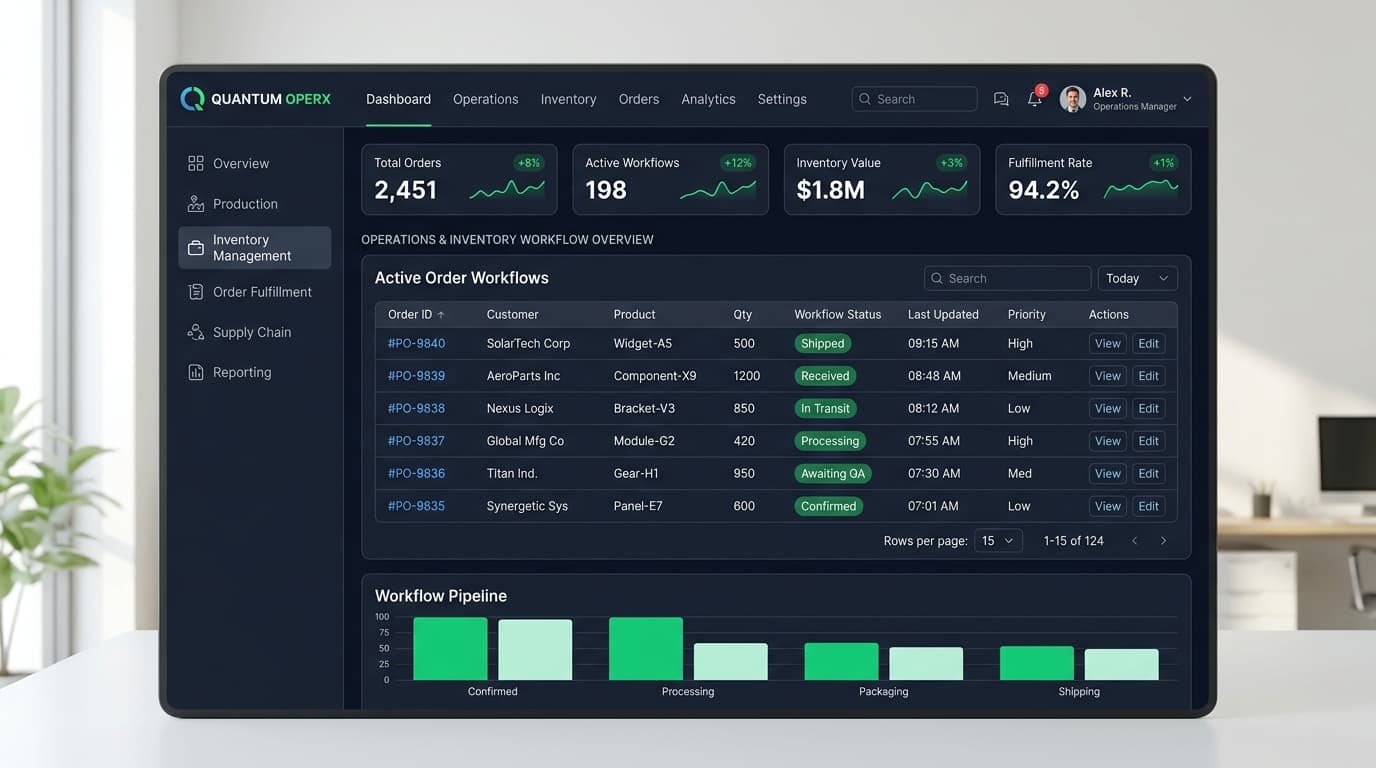Open the Analytics tab
Viewport: 1376px width, 768px height.
(708, 99)
